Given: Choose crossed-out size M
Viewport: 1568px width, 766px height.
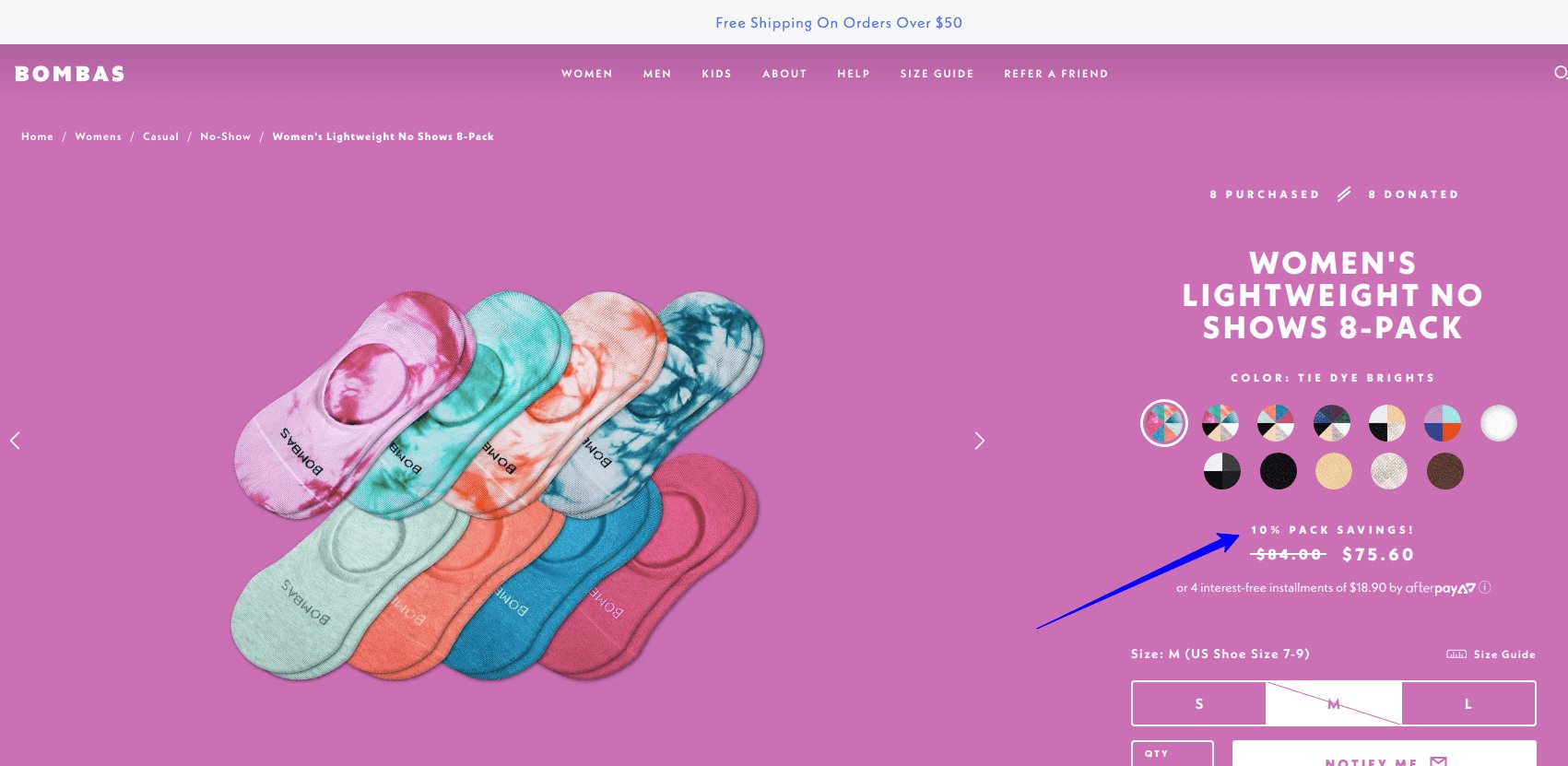Looking at the screenshot, I should pos(1334,703).
